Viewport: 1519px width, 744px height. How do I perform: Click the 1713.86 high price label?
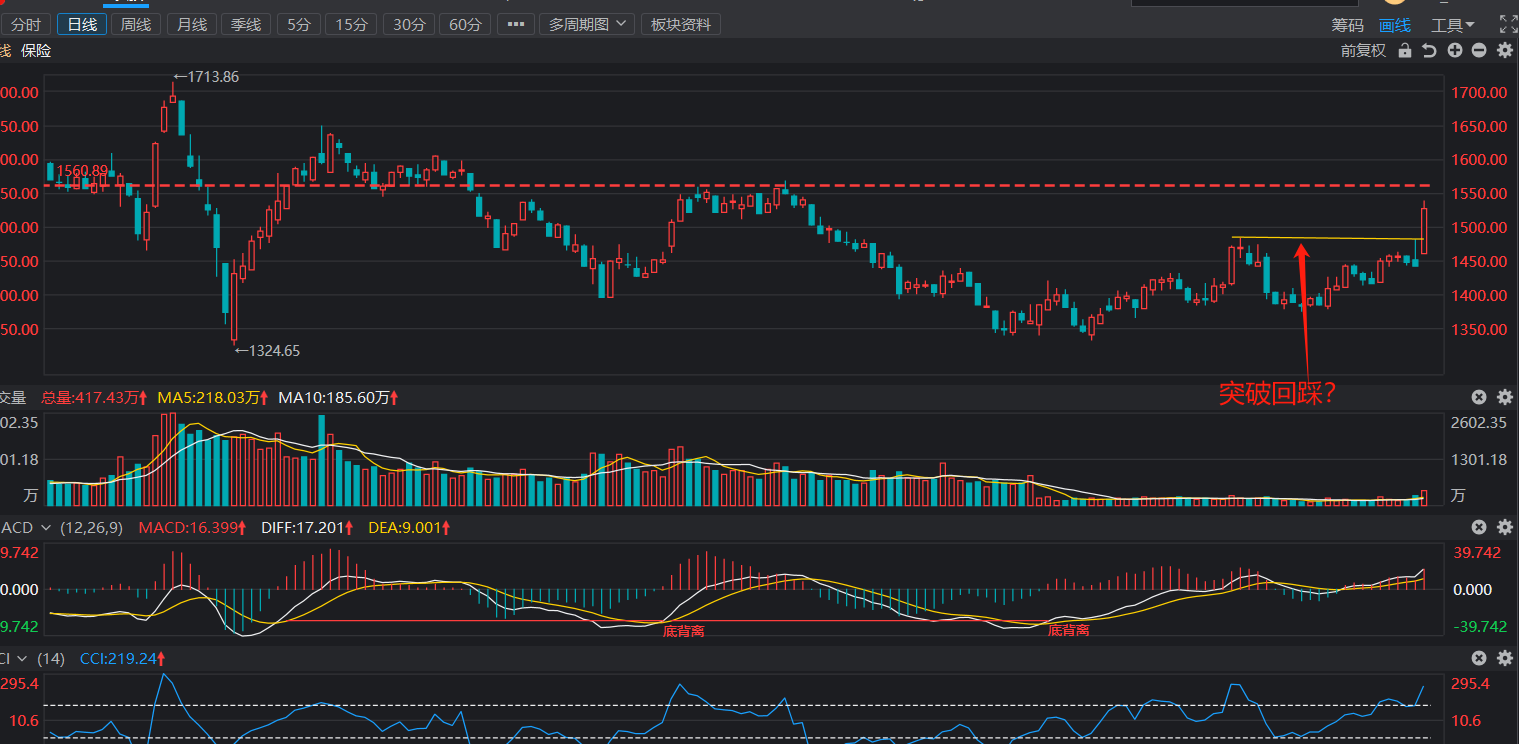pyautogui.click(x=206, y=76)
